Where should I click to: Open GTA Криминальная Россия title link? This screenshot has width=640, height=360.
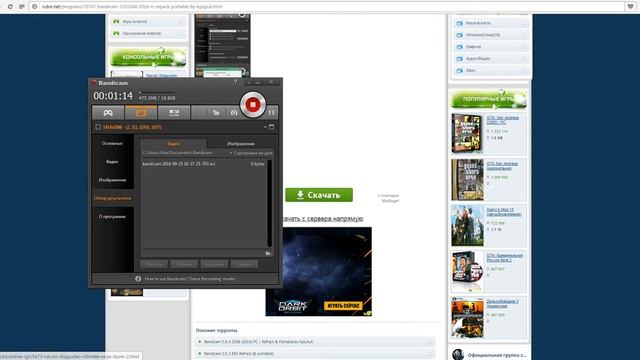click(x=504, y=258)
